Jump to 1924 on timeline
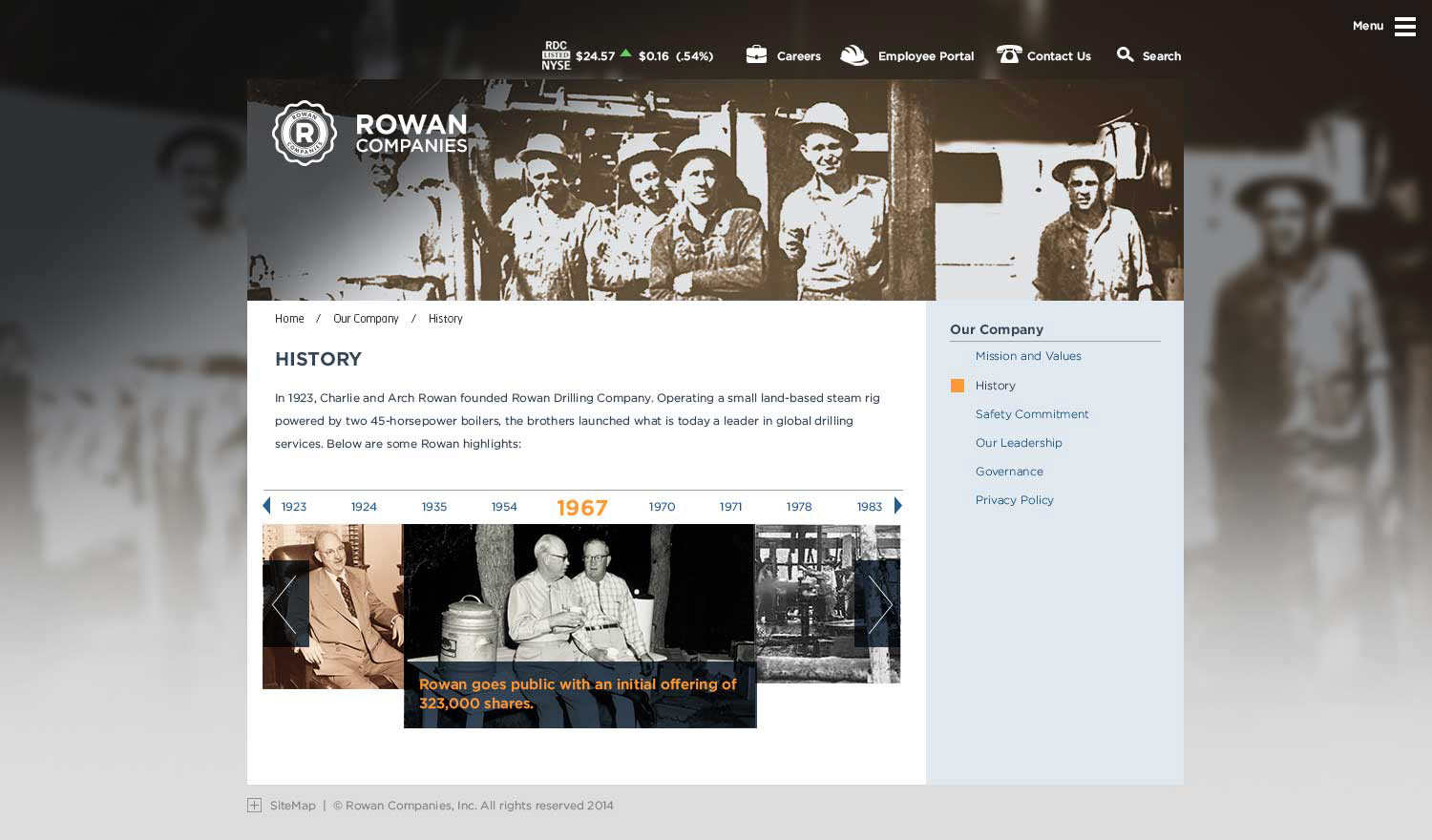 coord(364,507)
